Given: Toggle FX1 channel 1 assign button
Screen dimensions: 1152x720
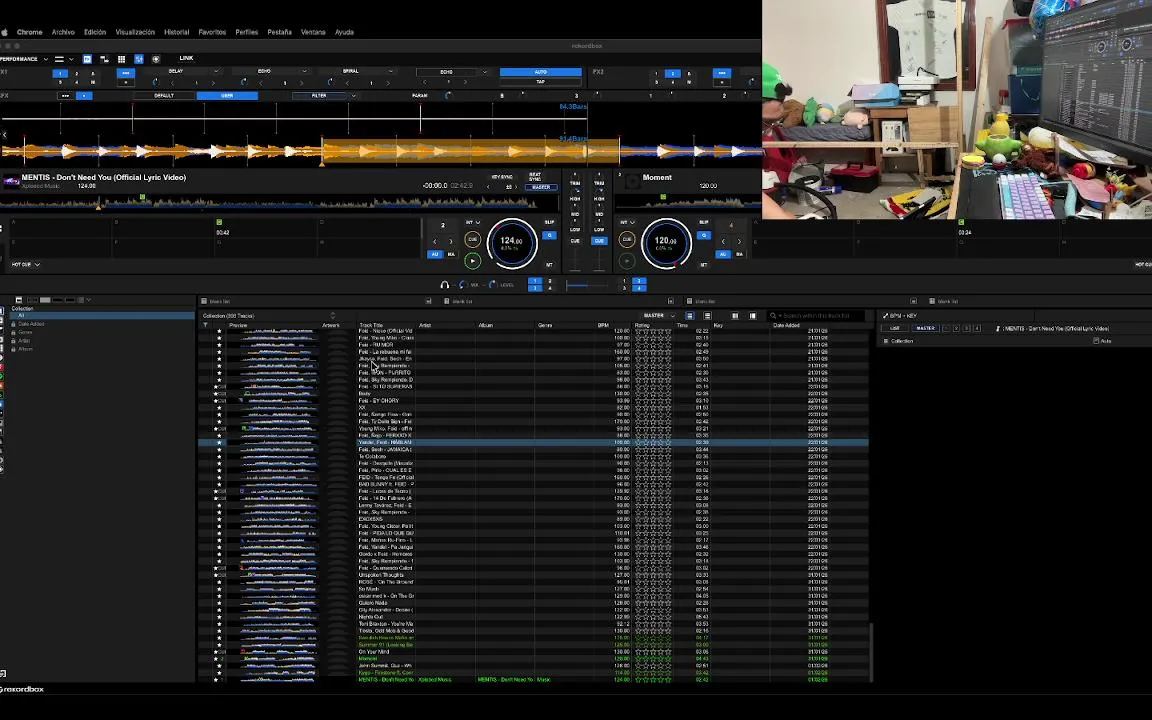Looking at the screenshot, I should tap(60, 73).
